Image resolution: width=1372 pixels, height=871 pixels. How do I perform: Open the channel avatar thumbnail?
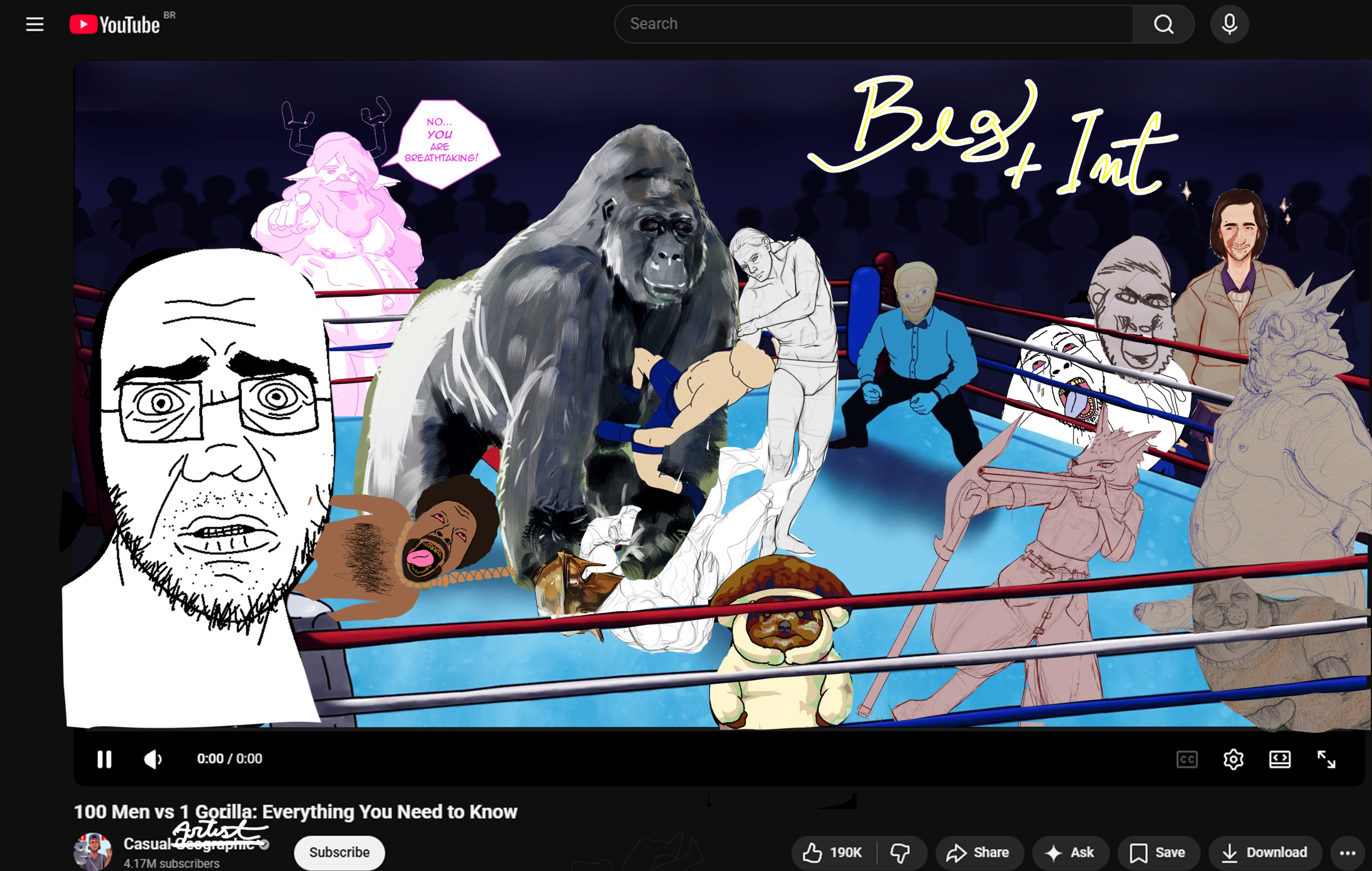pos(94,852)
